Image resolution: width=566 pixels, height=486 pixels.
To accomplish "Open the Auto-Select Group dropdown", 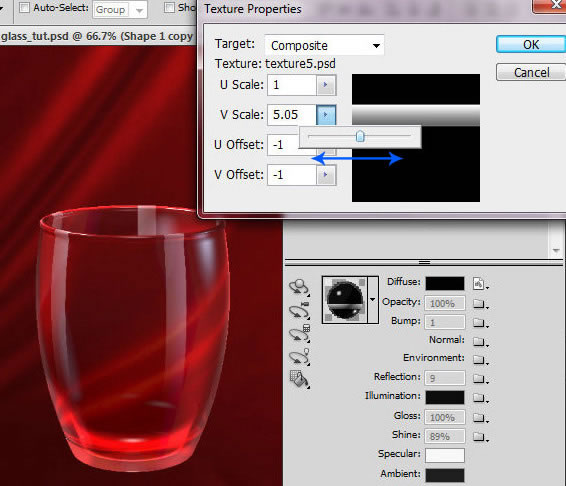I will click(x=119, y=10).
